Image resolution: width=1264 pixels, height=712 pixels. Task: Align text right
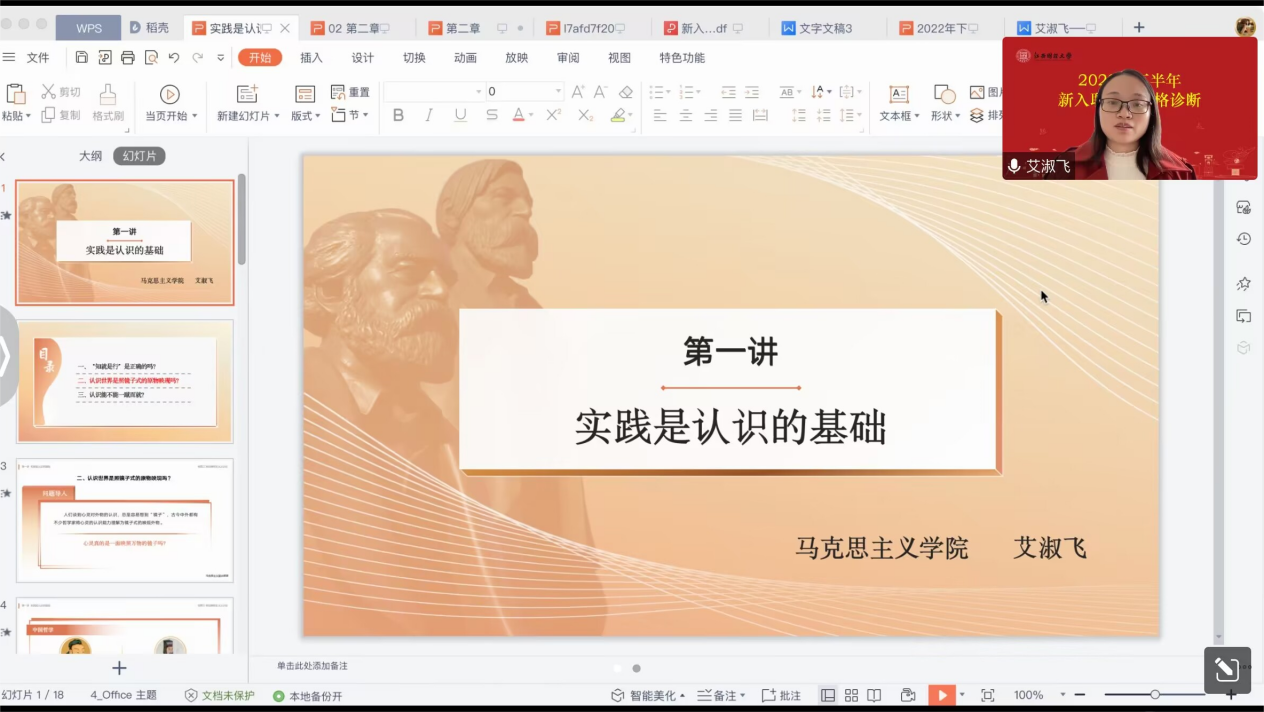coord(710,115)
